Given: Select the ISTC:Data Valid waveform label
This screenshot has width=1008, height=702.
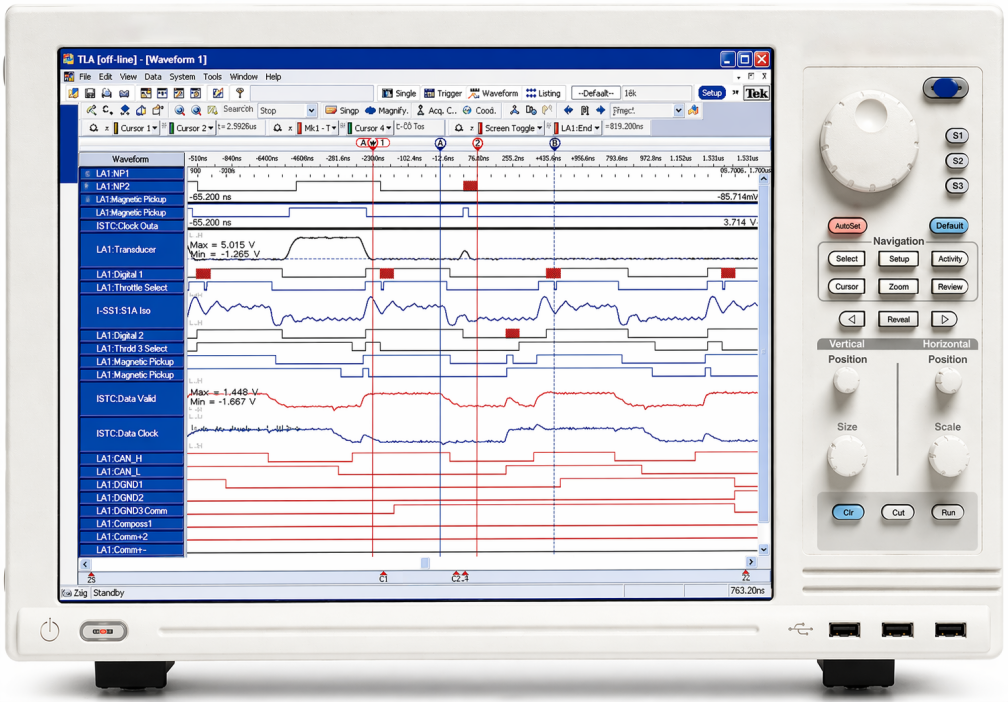Looking at the screenshot, I should (x=131, y=399).
